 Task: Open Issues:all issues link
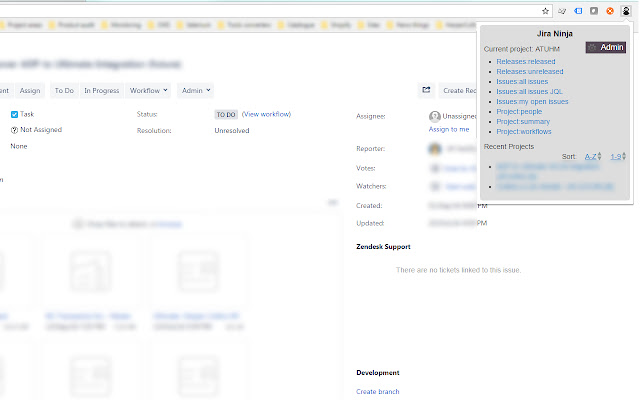(x=522, y=82)
